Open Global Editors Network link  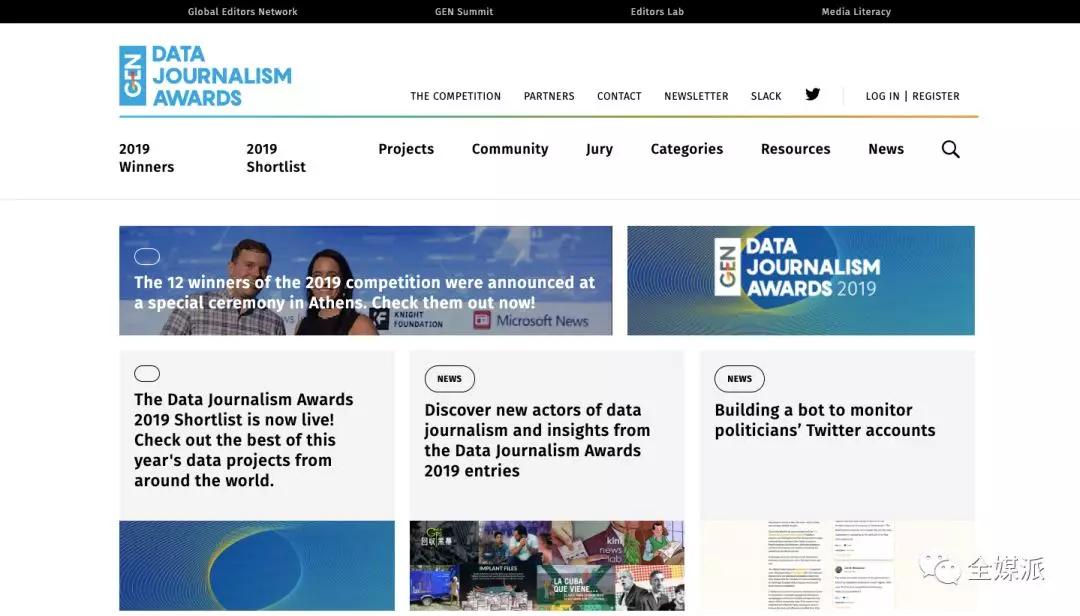click(242, 12)
